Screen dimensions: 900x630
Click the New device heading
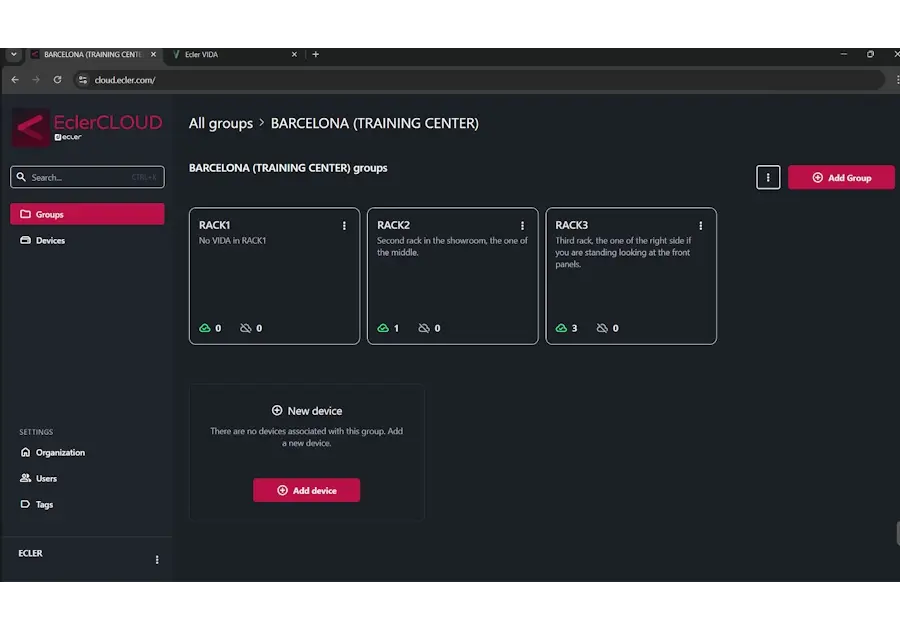tap(307, 411)
